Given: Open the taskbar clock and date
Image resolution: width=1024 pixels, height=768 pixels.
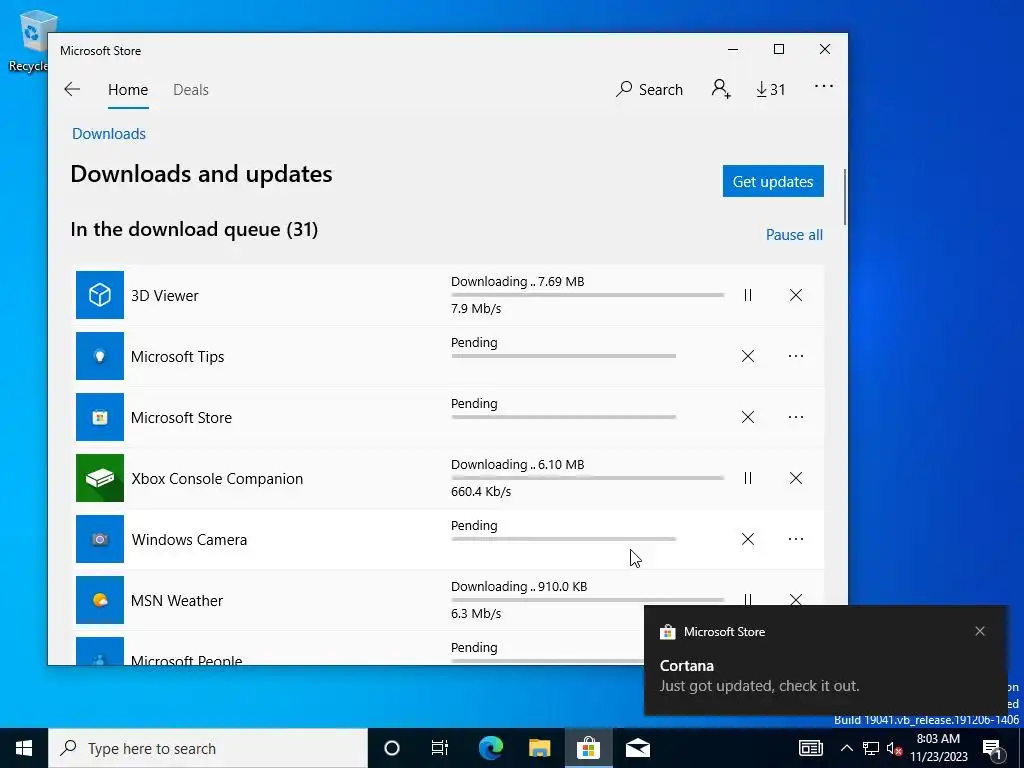Looking at the screenshot, I should [x=938, y=748].
